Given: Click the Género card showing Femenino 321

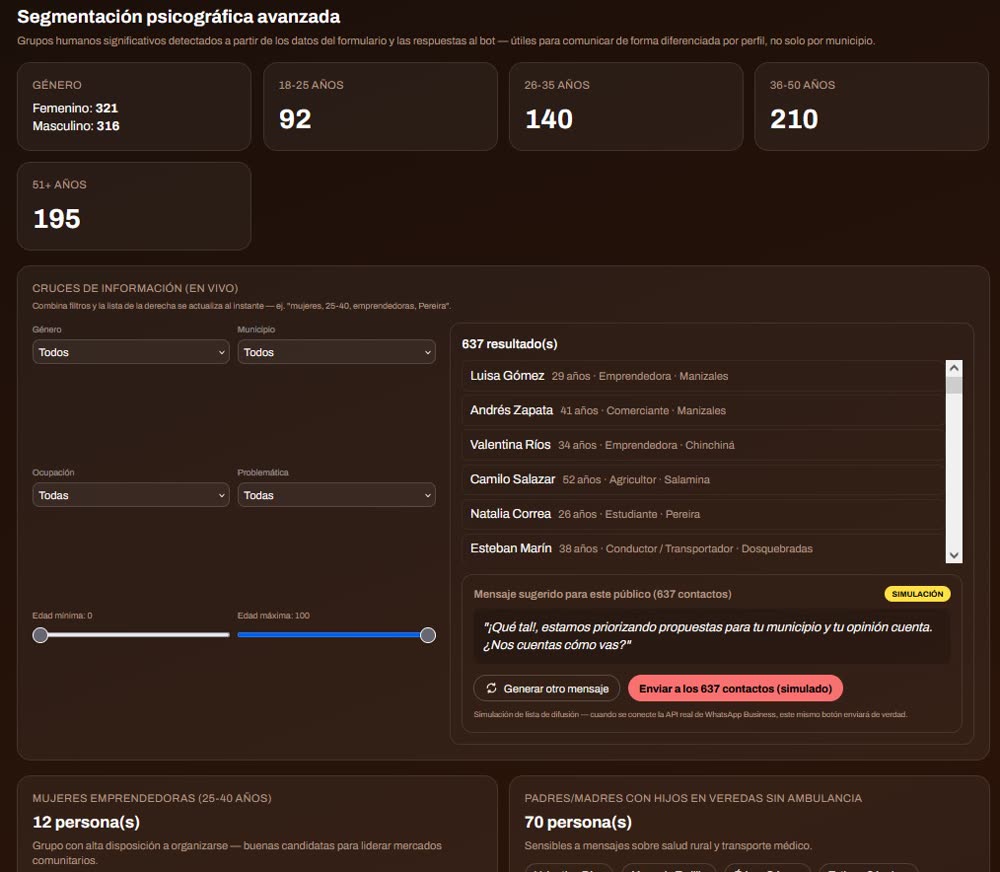Looking at the screenshot, I should coord(134,107).
